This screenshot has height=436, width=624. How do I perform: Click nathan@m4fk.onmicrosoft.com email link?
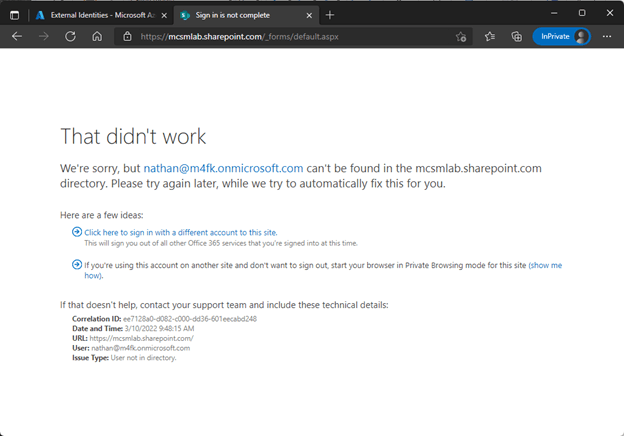tap(223, 168)
